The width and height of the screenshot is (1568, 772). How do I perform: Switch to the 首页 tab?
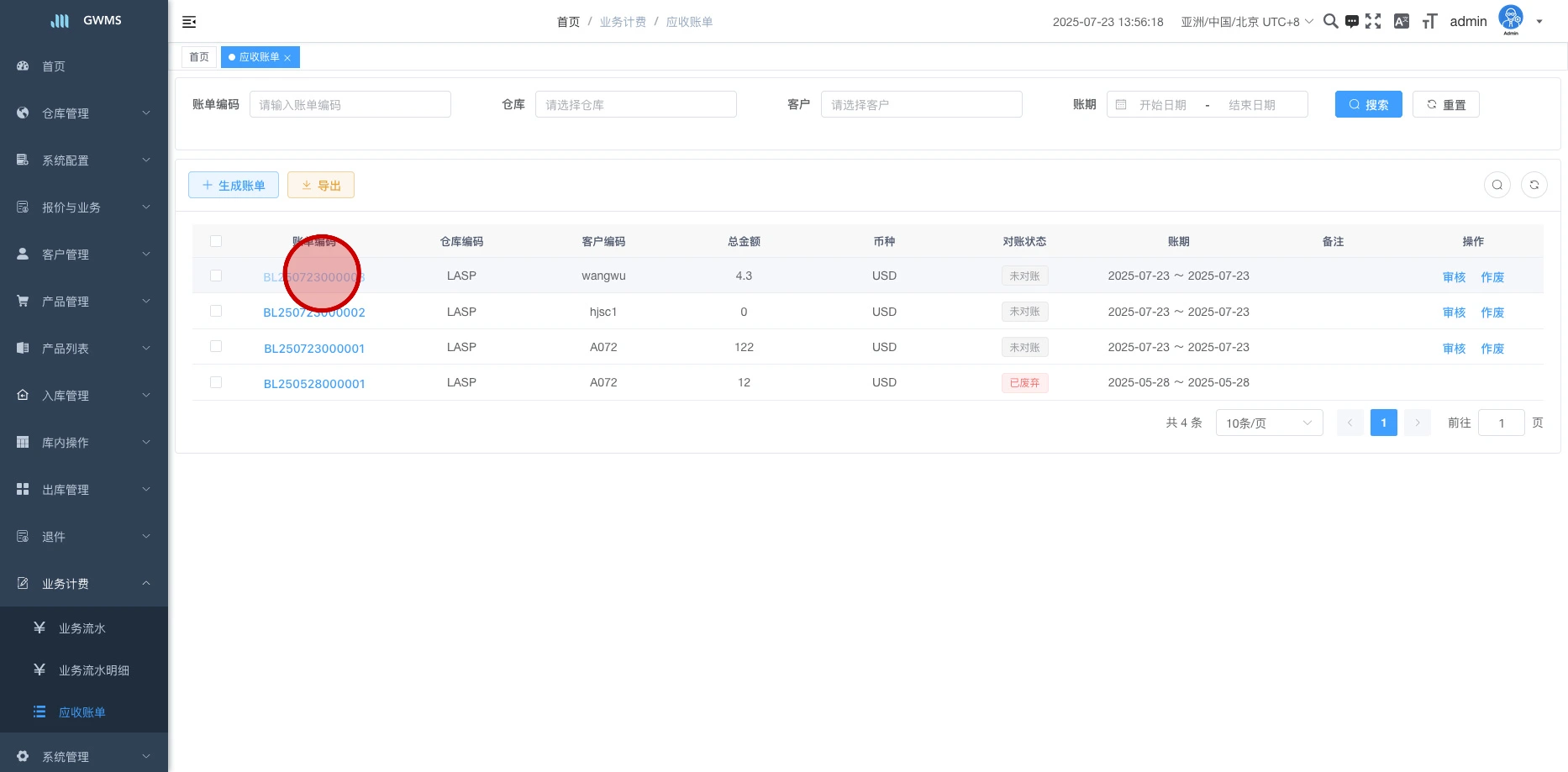[199, 57]
